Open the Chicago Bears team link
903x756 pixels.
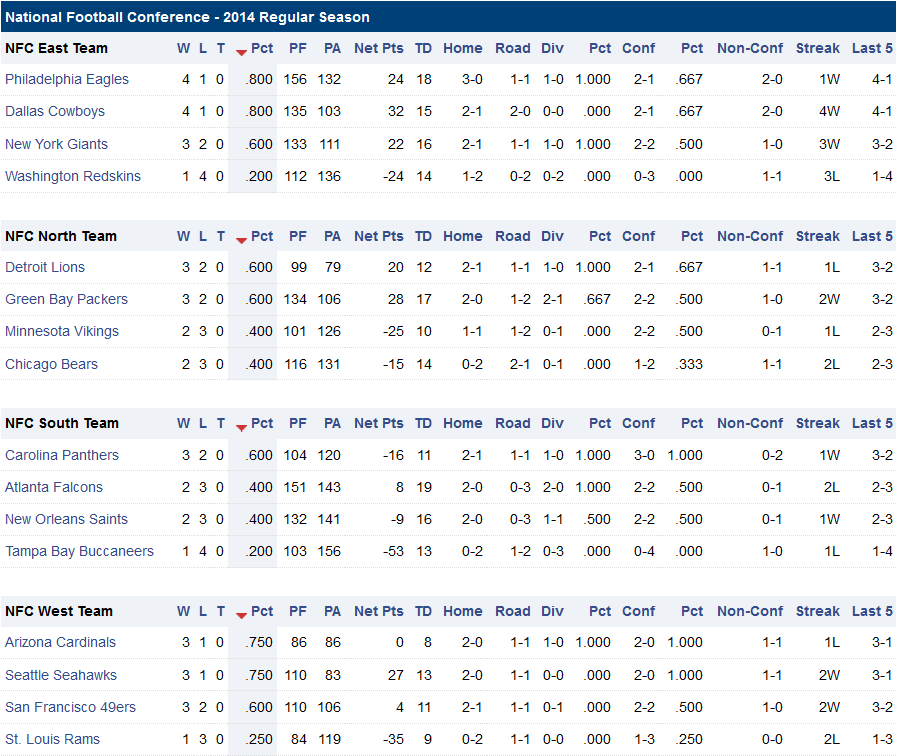(x=51, y=364)
